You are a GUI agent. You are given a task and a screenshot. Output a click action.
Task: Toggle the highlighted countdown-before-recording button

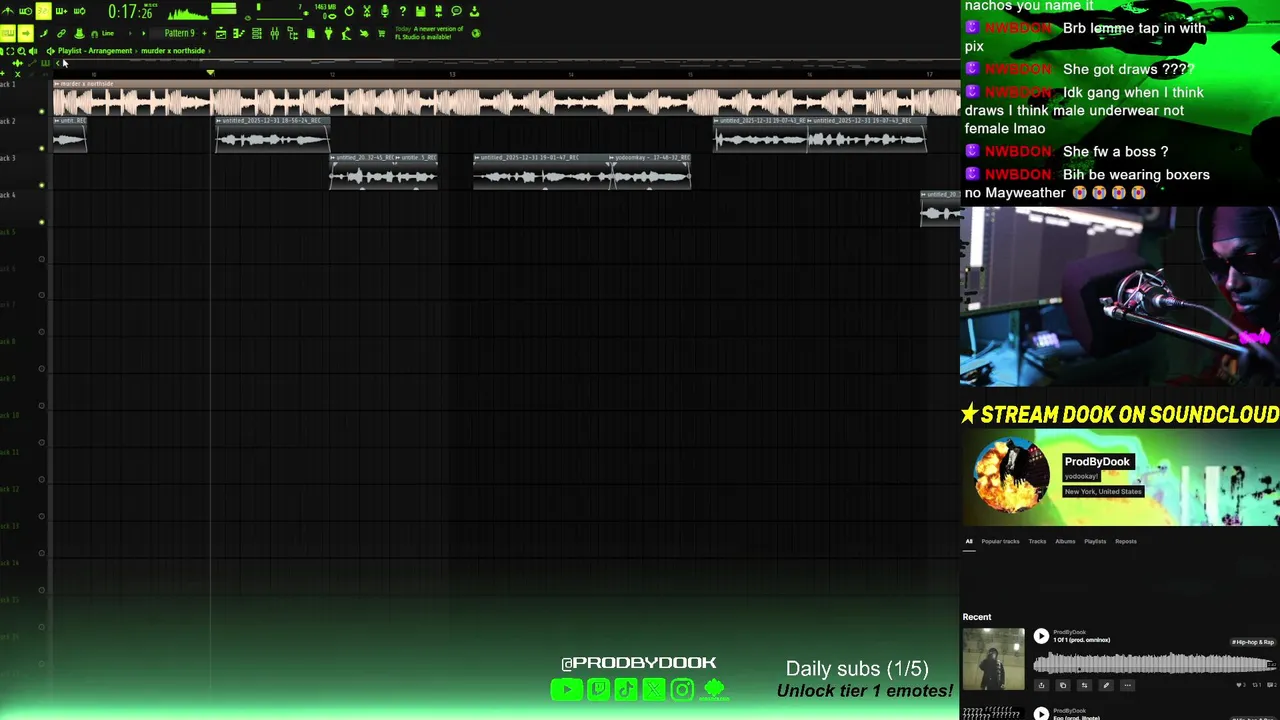tap(43, 11)
